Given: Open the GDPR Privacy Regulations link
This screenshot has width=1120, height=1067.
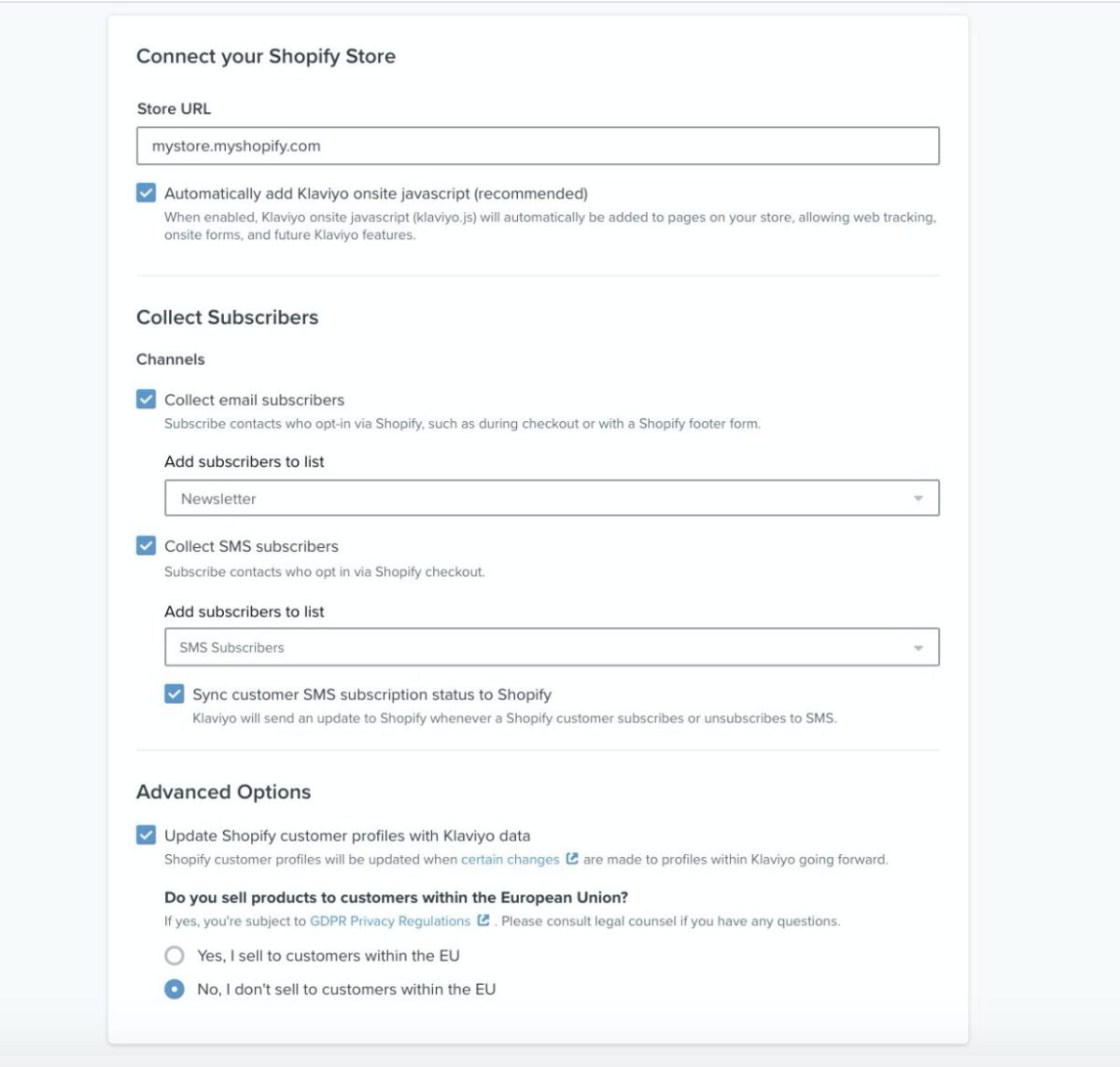Looking at the screenshot, I should [390, 921].
